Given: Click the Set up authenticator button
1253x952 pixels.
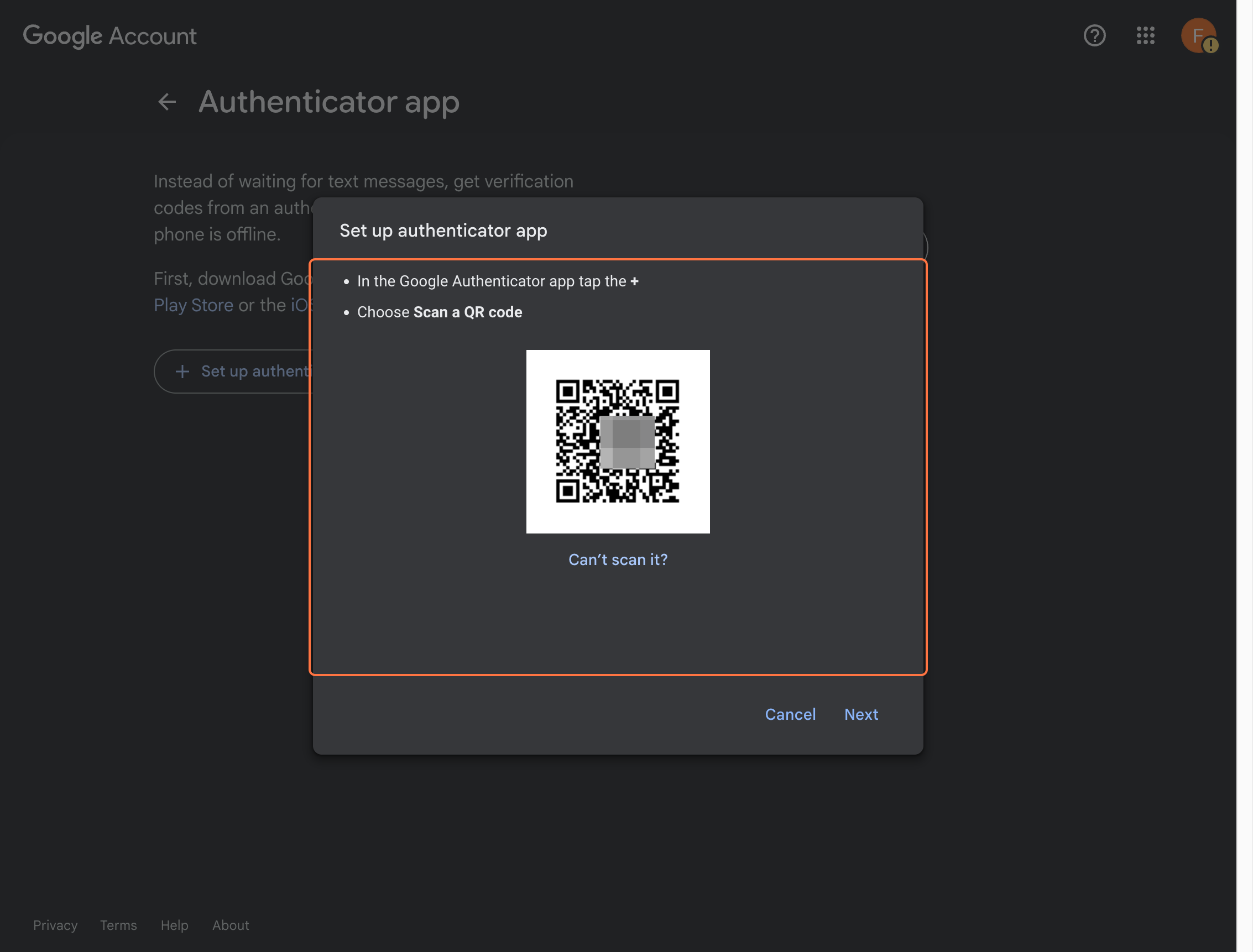Looking at the screenshot, I should (249, 371).
